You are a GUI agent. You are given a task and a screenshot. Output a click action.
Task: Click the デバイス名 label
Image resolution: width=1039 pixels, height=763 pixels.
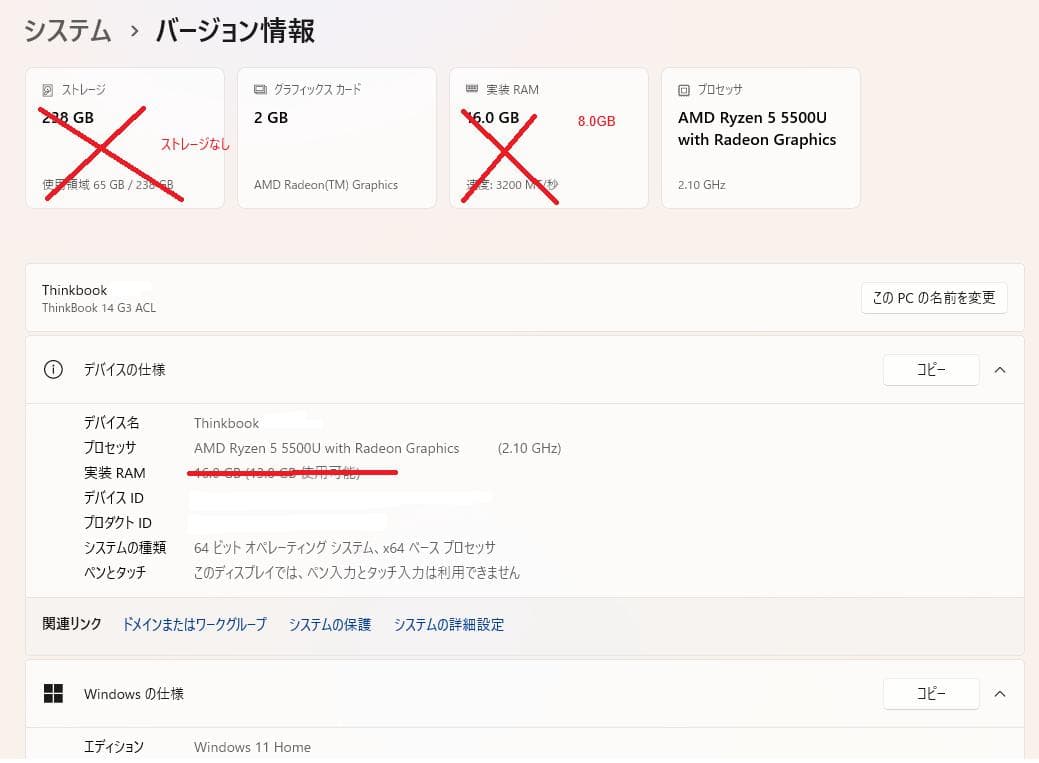tap(111, 423)
